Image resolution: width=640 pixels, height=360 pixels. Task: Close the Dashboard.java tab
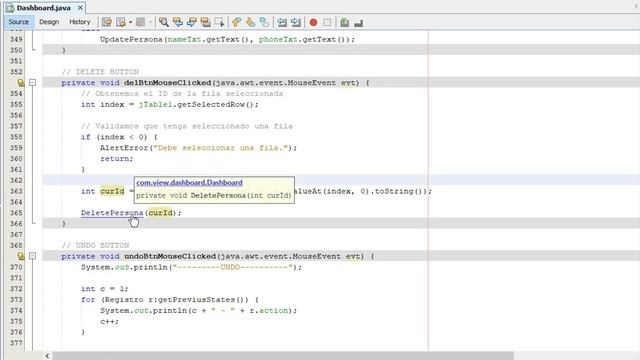[80, 7]
